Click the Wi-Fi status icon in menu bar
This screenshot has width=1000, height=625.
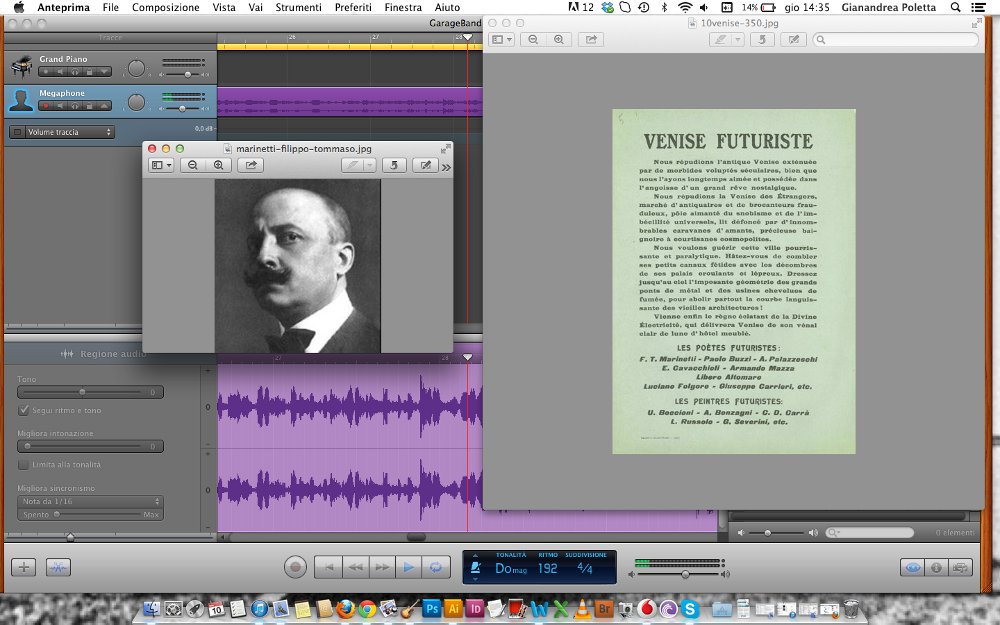[684, 8]
